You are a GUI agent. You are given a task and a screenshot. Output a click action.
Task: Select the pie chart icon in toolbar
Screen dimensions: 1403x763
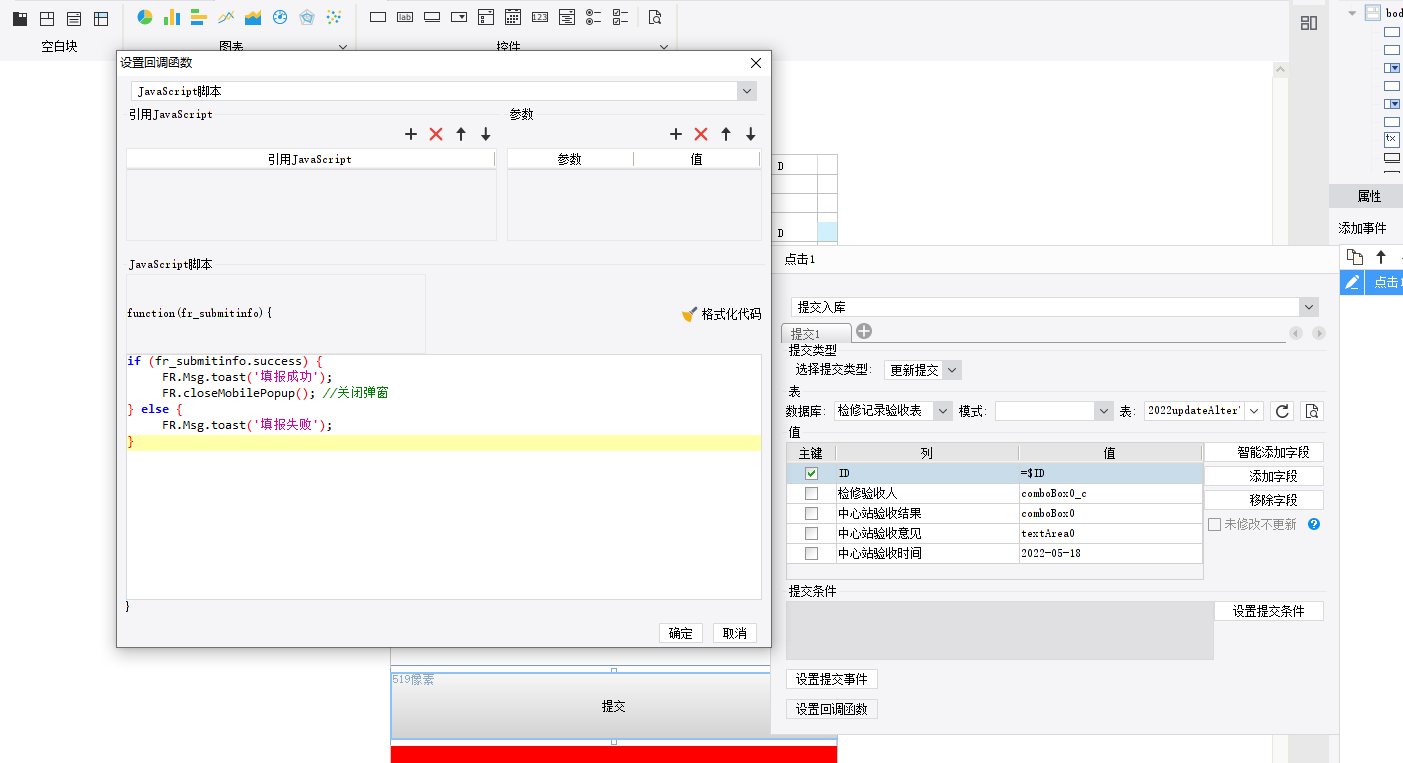coord(145,17)
